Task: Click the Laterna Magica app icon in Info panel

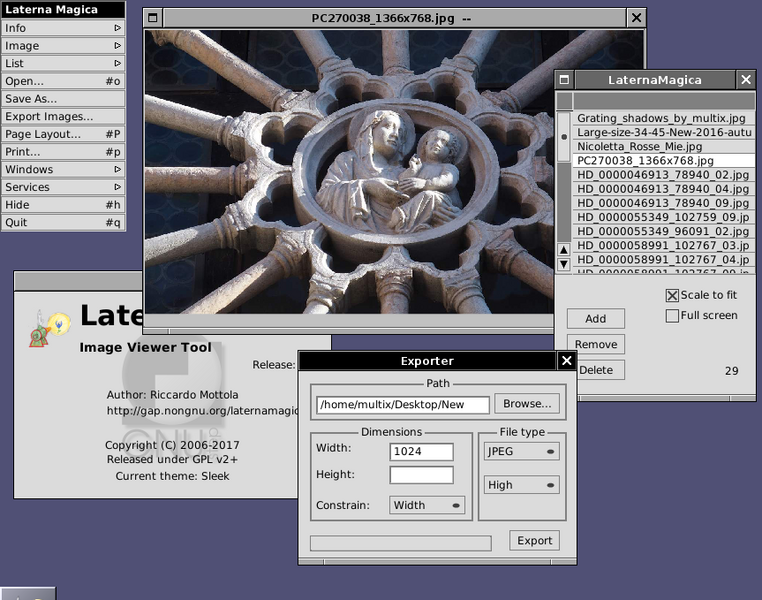Action: (x=50, y=329)
